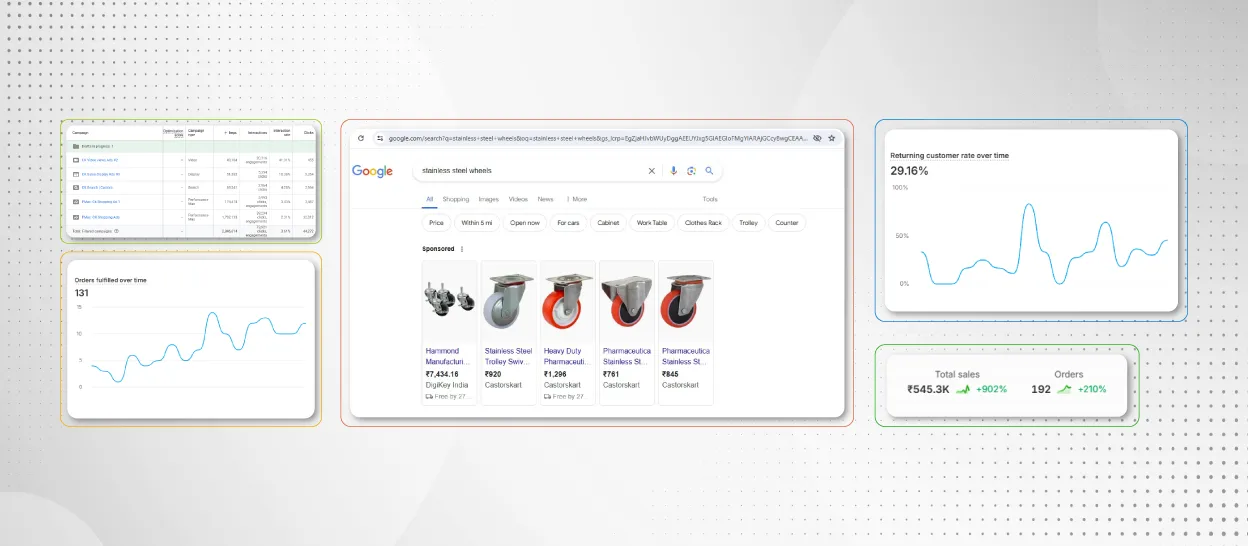Apply the Cabinet filter chip
Viewport: 1248px width, 546px height.
608,223
